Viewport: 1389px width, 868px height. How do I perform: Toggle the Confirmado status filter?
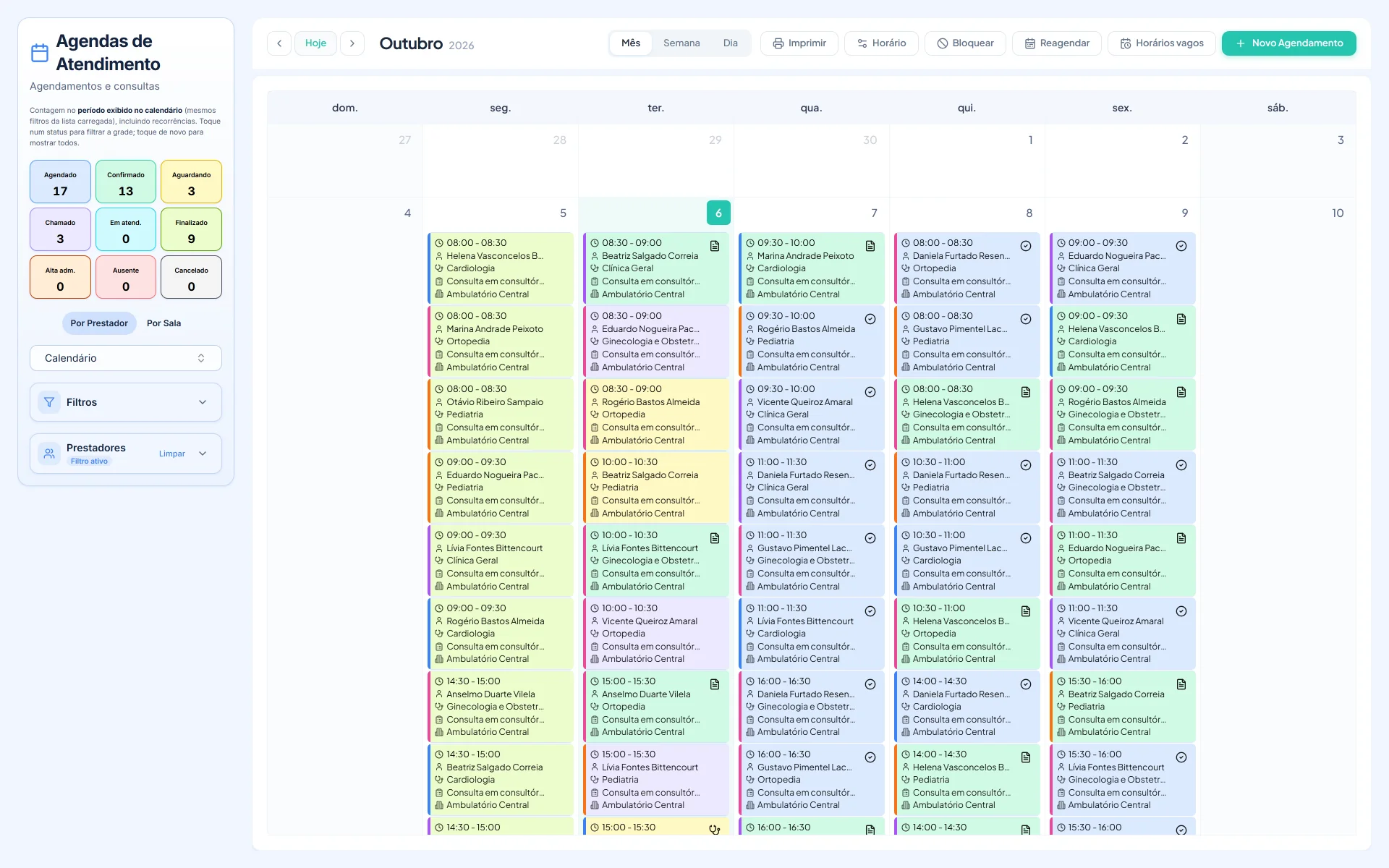pos(126,182)
